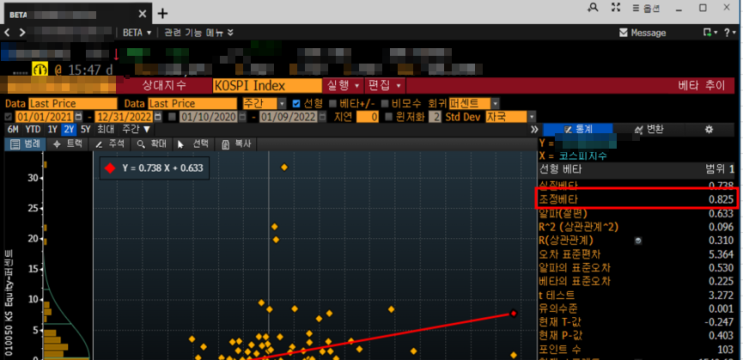Image resolution: width=743 pixels, height=360 pixels.
Task: Activate the 트랙 track crosshair tool
Action: coord(69,144)
